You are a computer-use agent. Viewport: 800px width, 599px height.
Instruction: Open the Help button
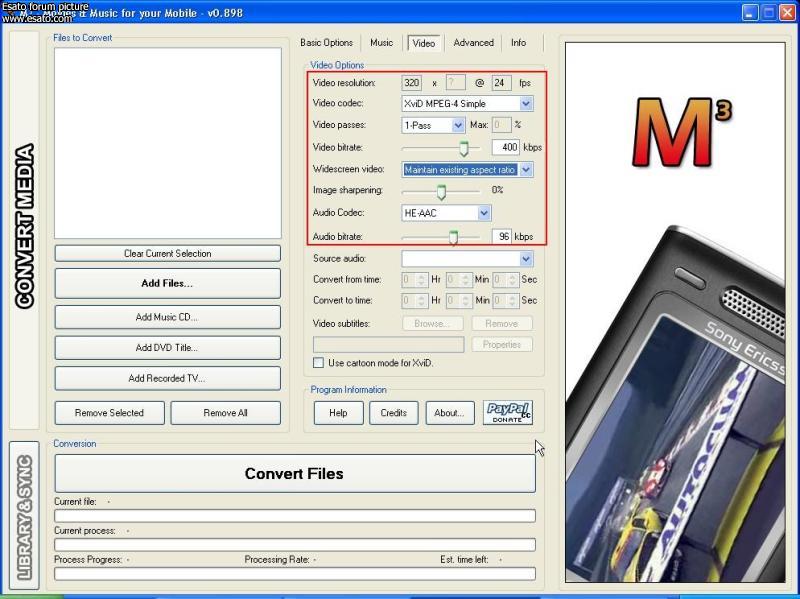tap(338, 413)
